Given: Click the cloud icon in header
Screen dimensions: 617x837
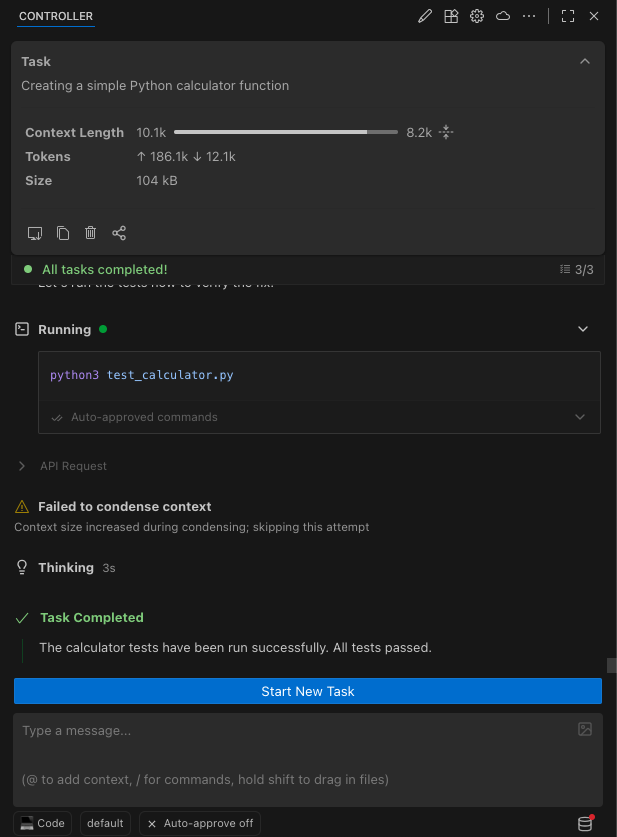Looking at the screenshot, I should click(x=503, y=16).
